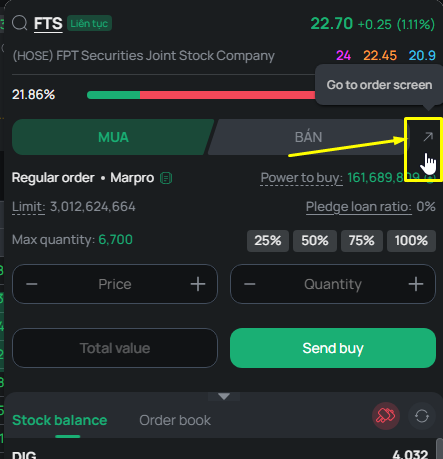Increase quantity with plus icon
The width and height of the screenshot is (443, 459).
coord(416,284)
